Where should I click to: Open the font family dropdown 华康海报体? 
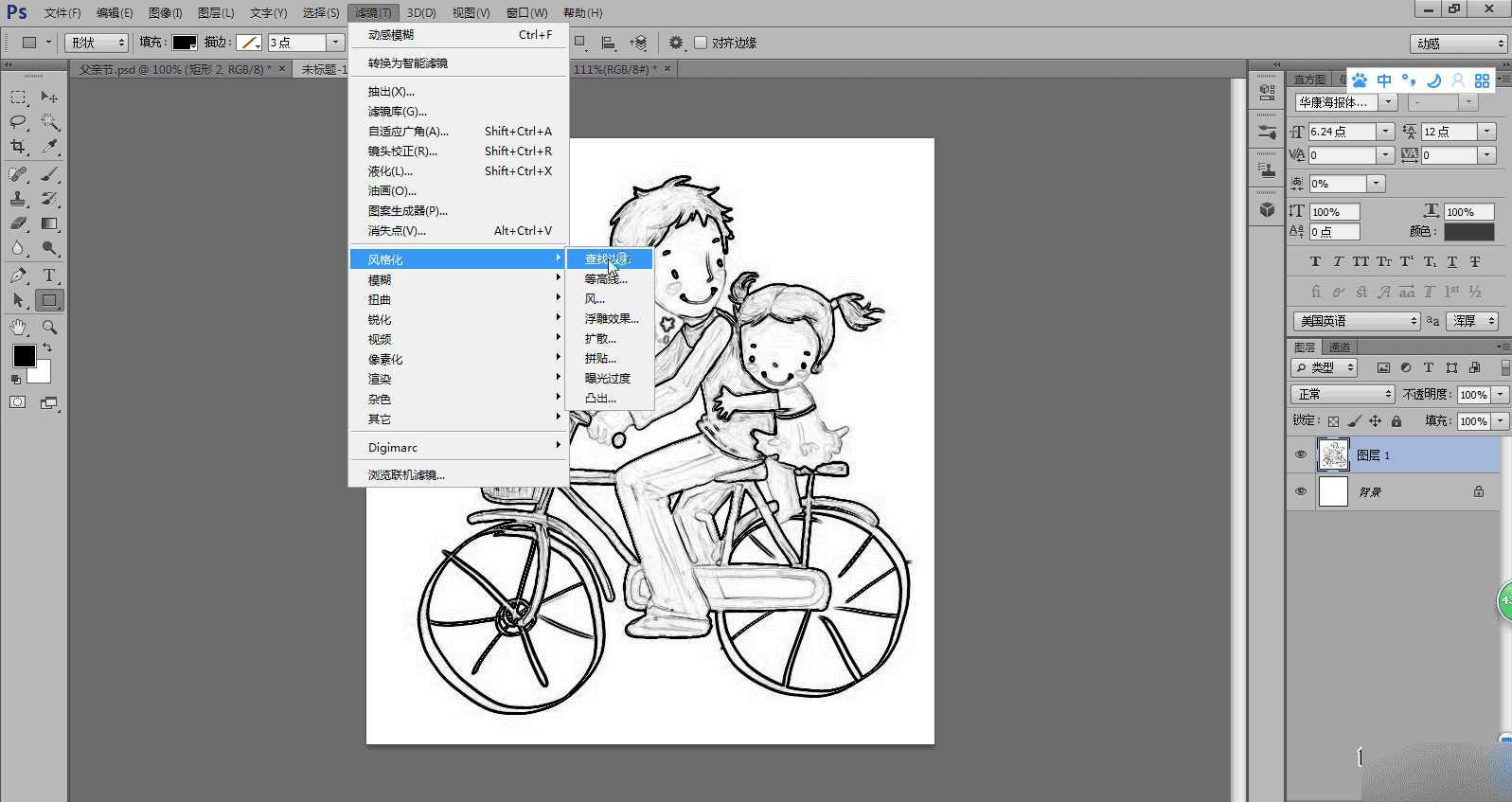pyautogui.click(x=1388, y=102)
